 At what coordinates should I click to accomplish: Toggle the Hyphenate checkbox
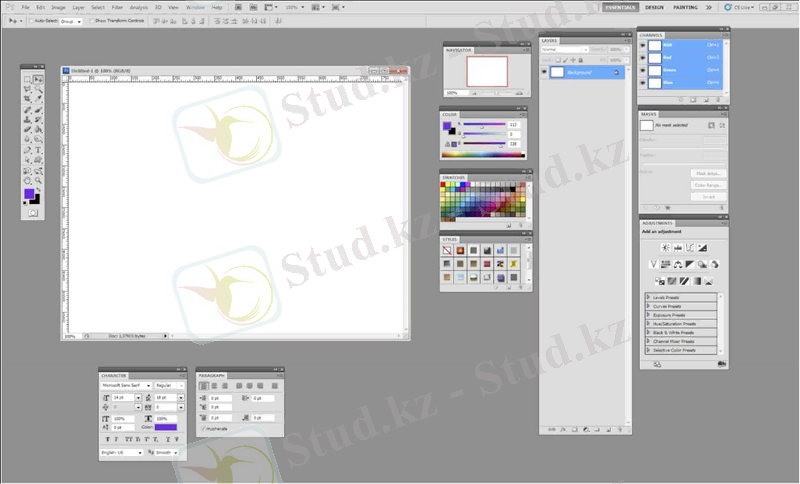(x=204, y=427)
